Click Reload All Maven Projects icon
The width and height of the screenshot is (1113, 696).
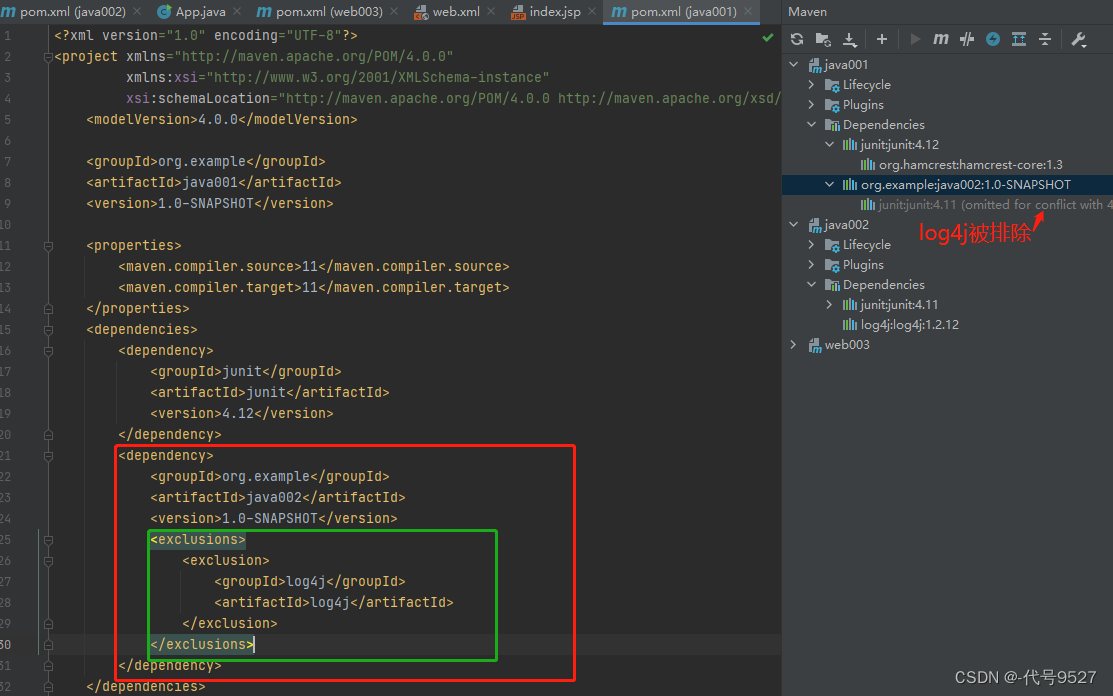click(797, 39)
